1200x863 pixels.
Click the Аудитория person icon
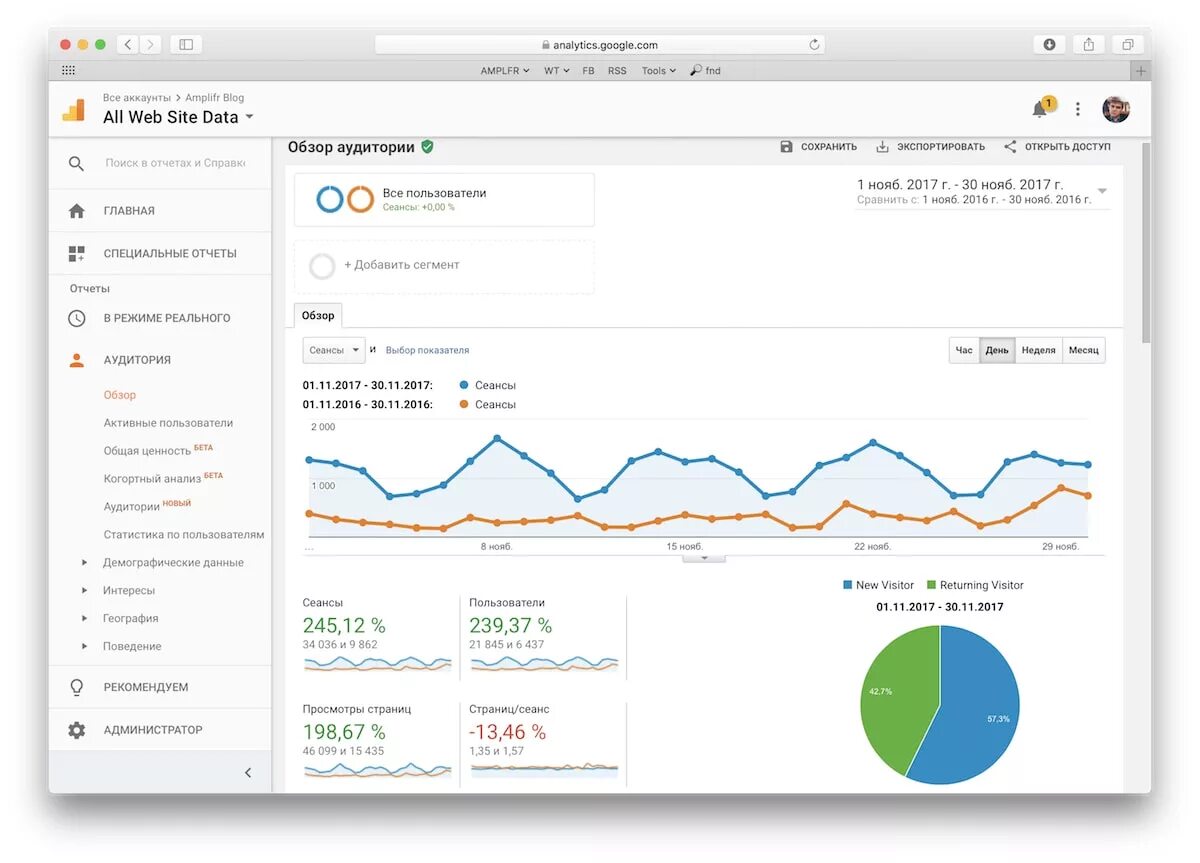pyautogui.click(x=76, y=360)
